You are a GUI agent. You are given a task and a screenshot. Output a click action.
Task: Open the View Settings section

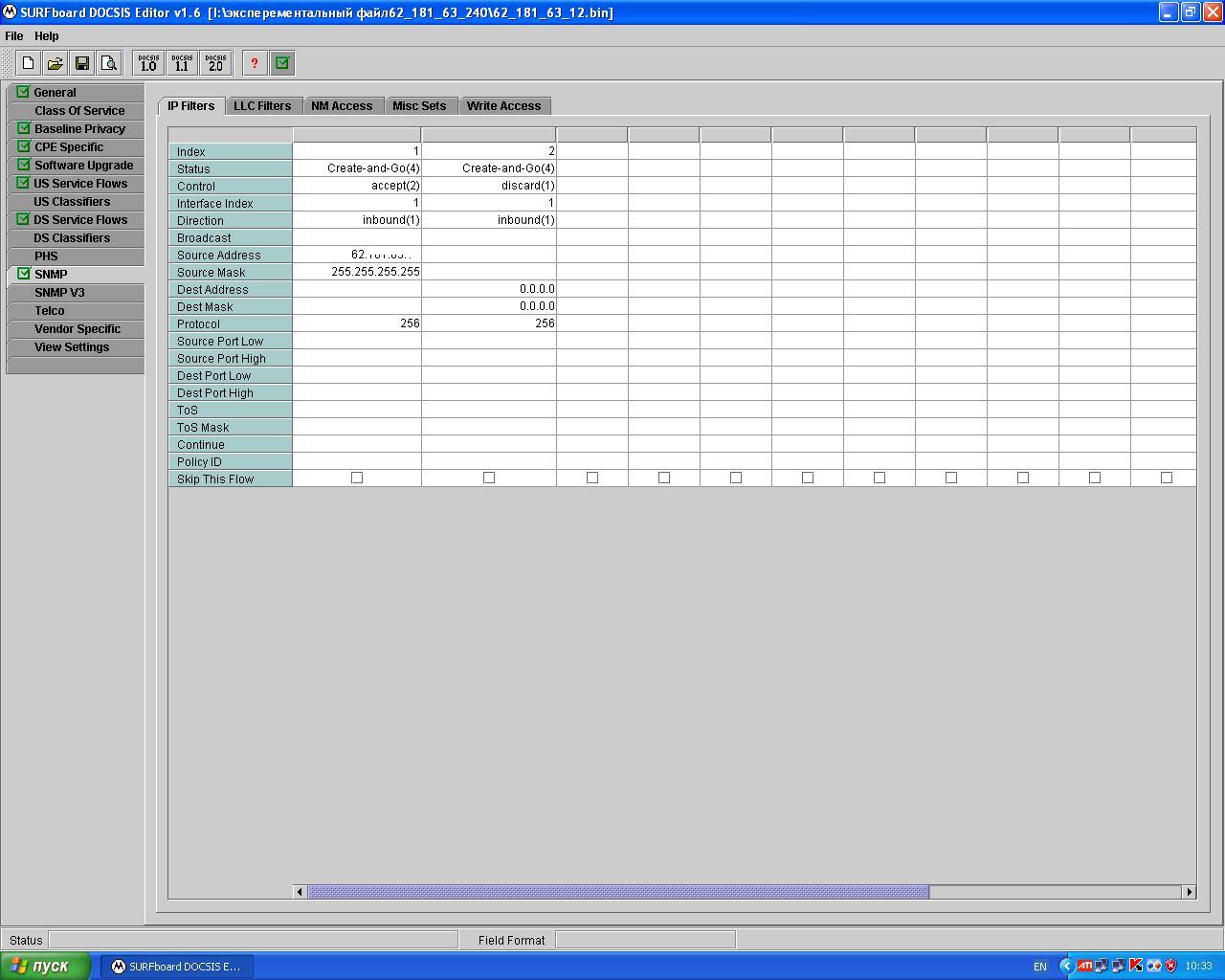tap(76, 347)
